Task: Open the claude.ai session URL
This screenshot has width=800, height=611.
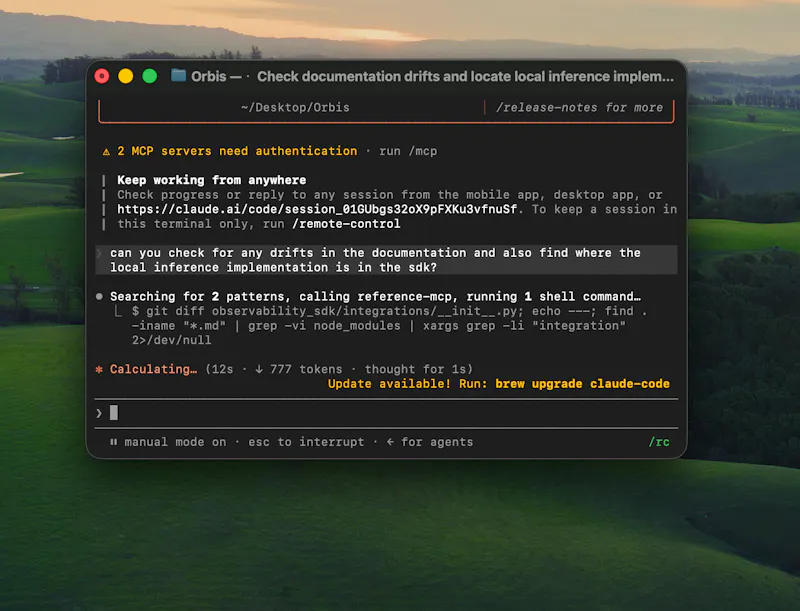Action: pyautogui.click(x=317, y=210)
